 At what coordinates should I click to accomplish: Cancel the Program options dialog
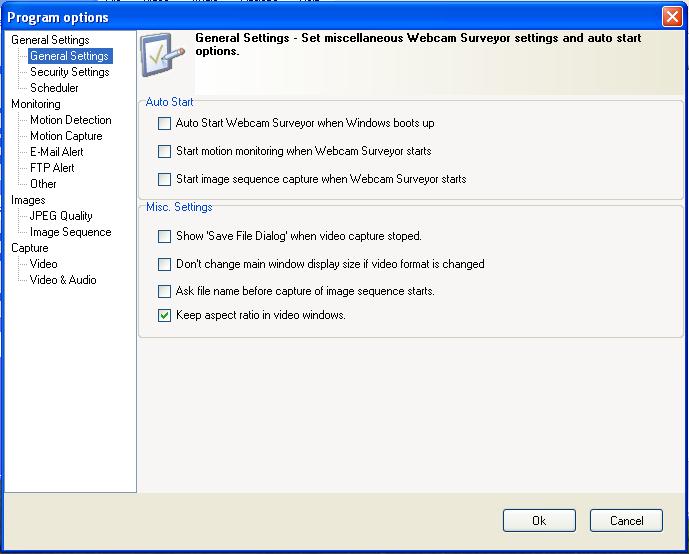coord(626,521)
